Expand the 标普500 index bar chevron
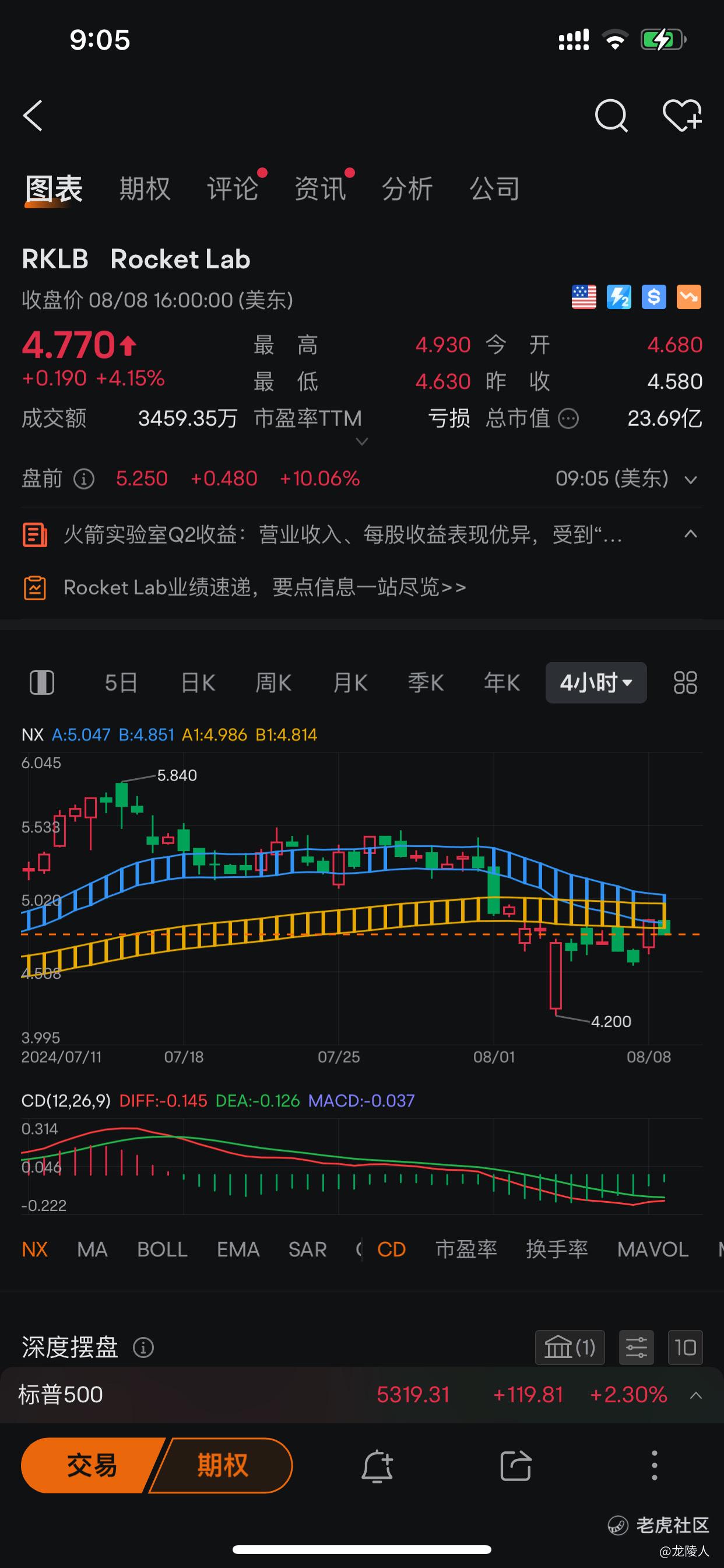 click(696, 1395)
